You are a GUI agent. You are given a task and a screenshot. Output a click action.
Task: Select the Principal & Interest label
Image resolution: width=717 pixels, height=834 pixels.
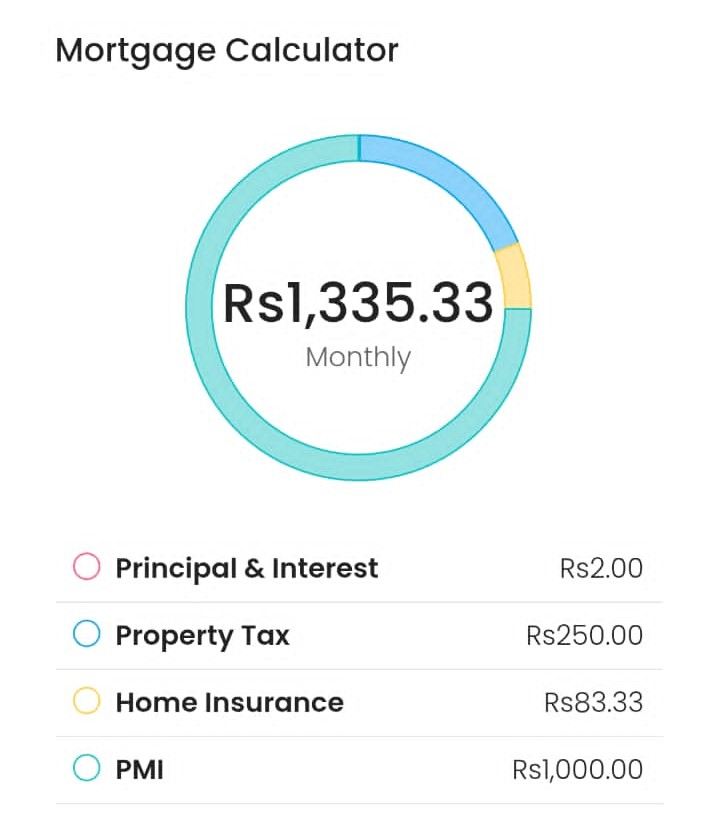247,568
